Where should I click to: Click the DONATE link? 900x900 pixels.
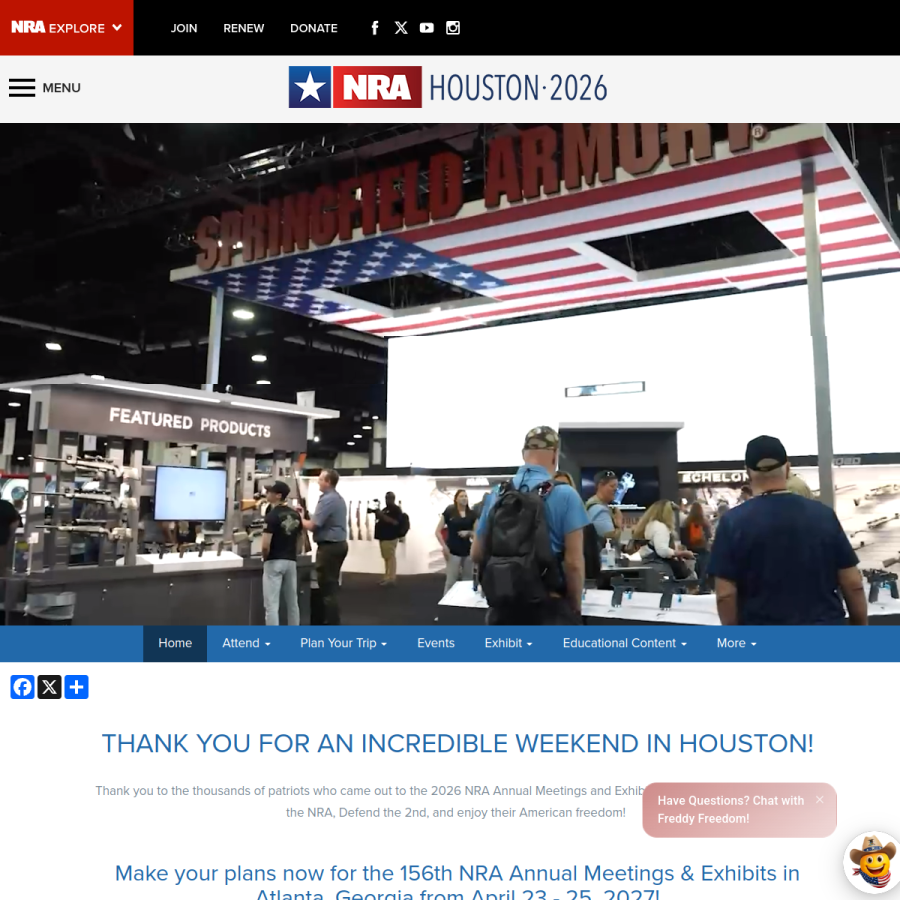pos(313,28)
